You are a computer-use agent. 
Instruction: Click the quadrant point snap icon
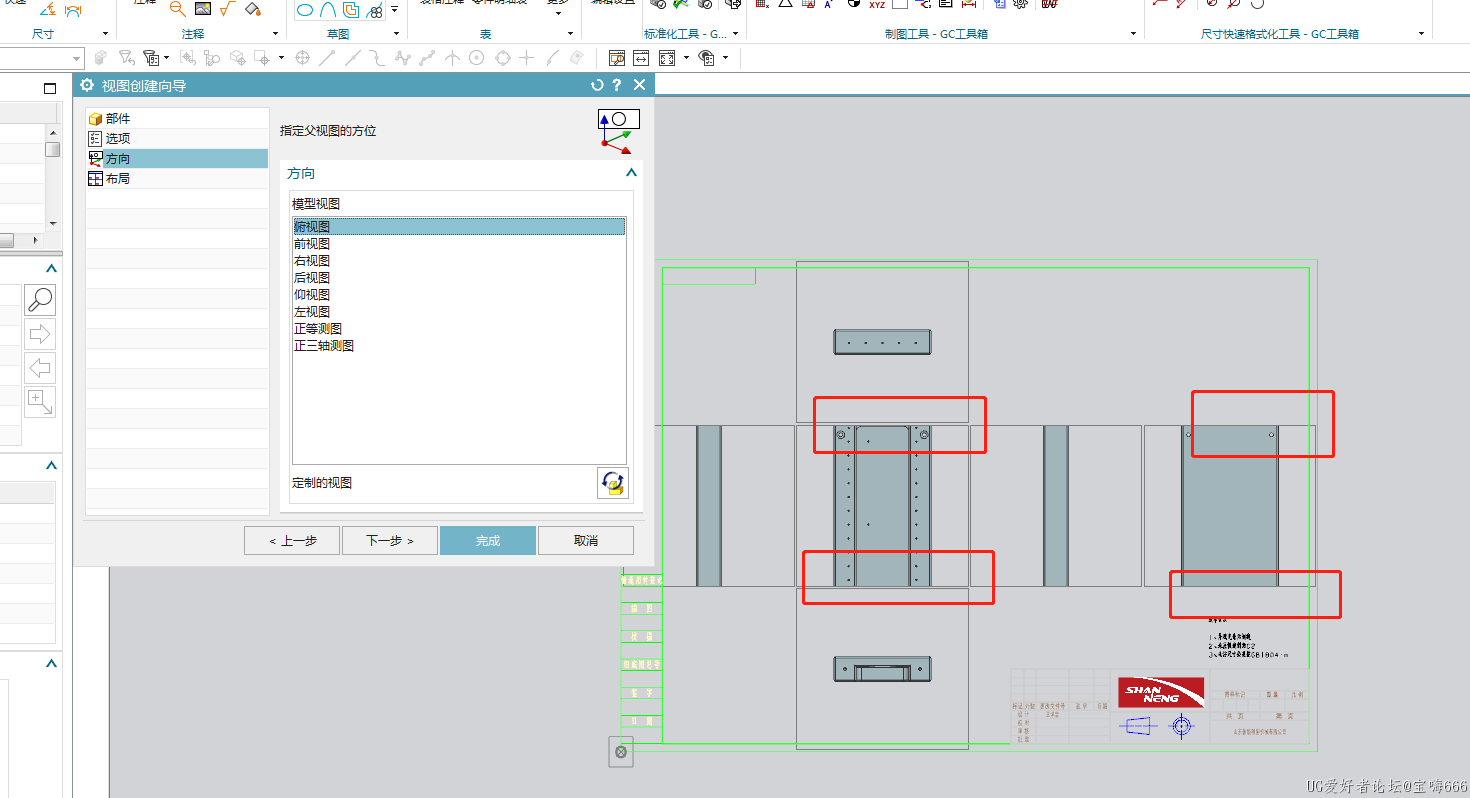click(x=503, y=58)
